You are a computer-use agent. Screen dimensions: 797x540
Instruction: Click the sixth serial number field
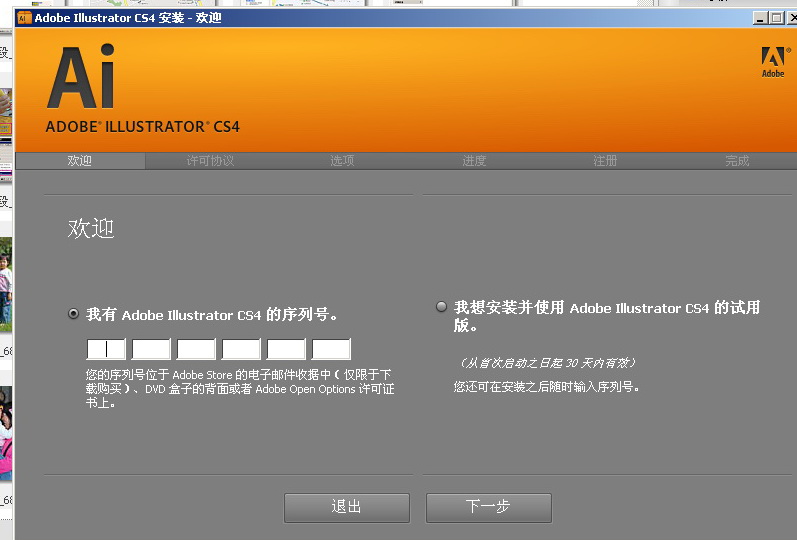click(331, 349)
